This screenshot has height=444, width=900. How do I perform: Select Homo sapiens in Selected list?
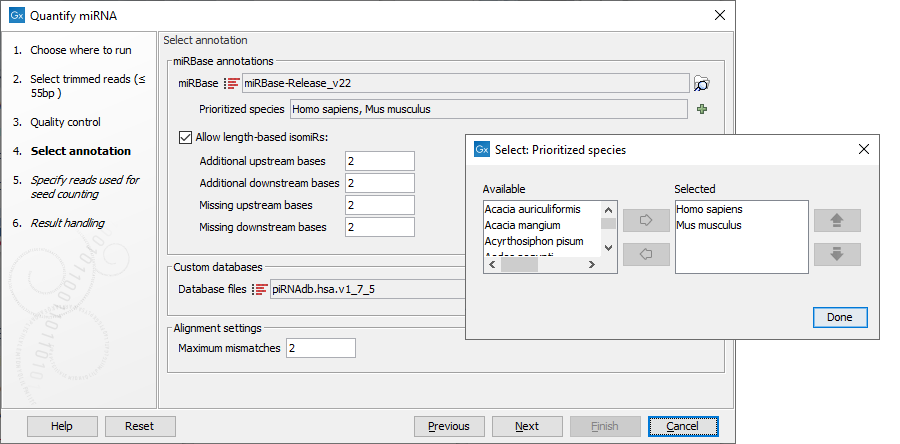(x=709, y=209)
